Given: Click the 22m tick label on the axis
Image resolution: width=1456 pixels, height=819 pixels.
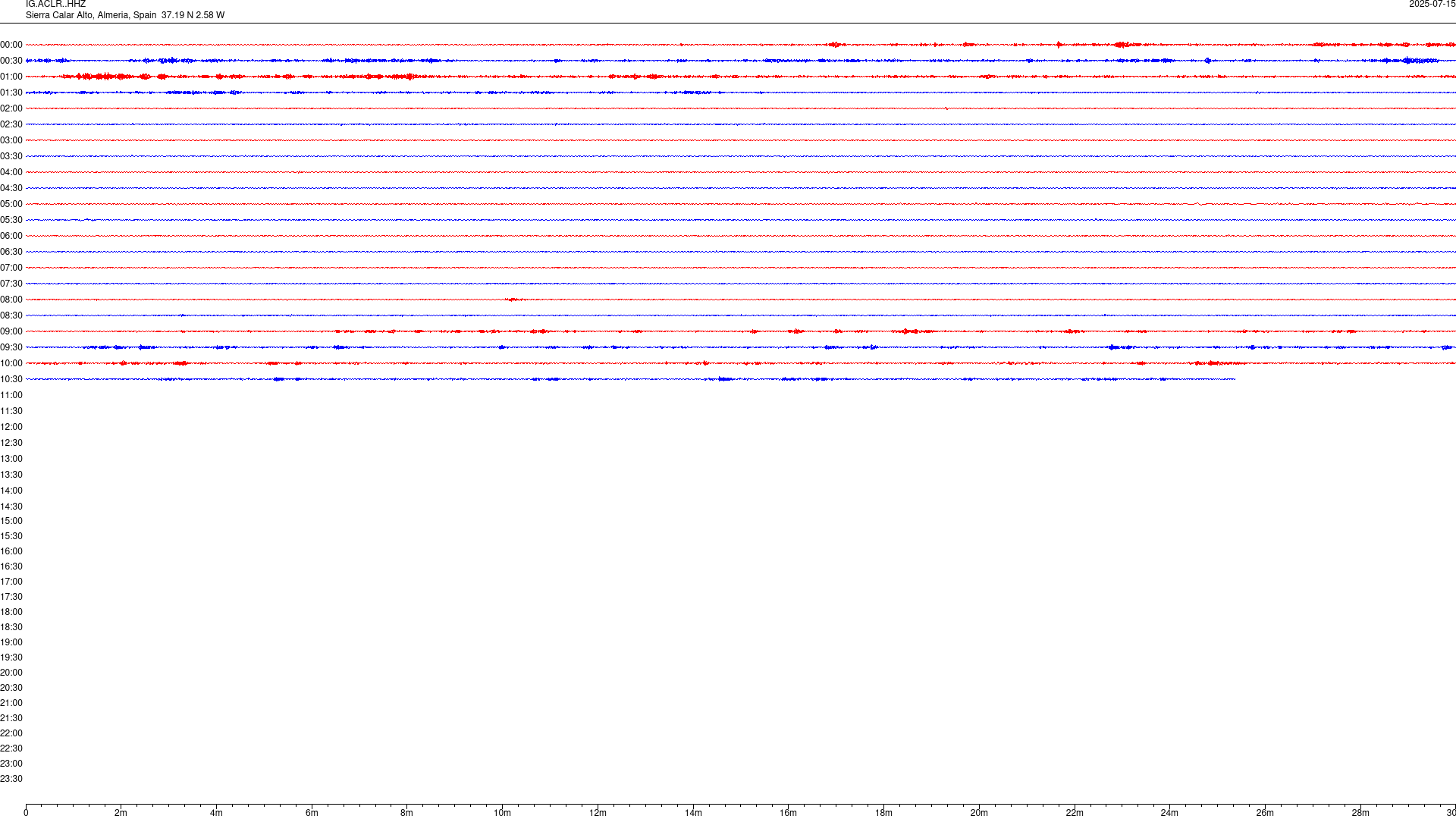Looking at the screenshot, I should pyautogui.click(x=1075, y=813).
